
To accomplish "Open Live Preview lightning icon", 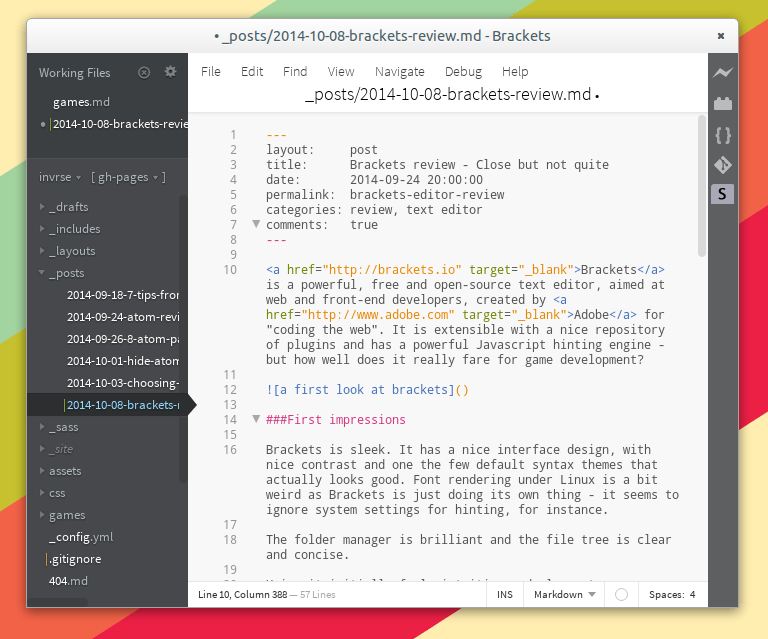I will click(722, 73).
